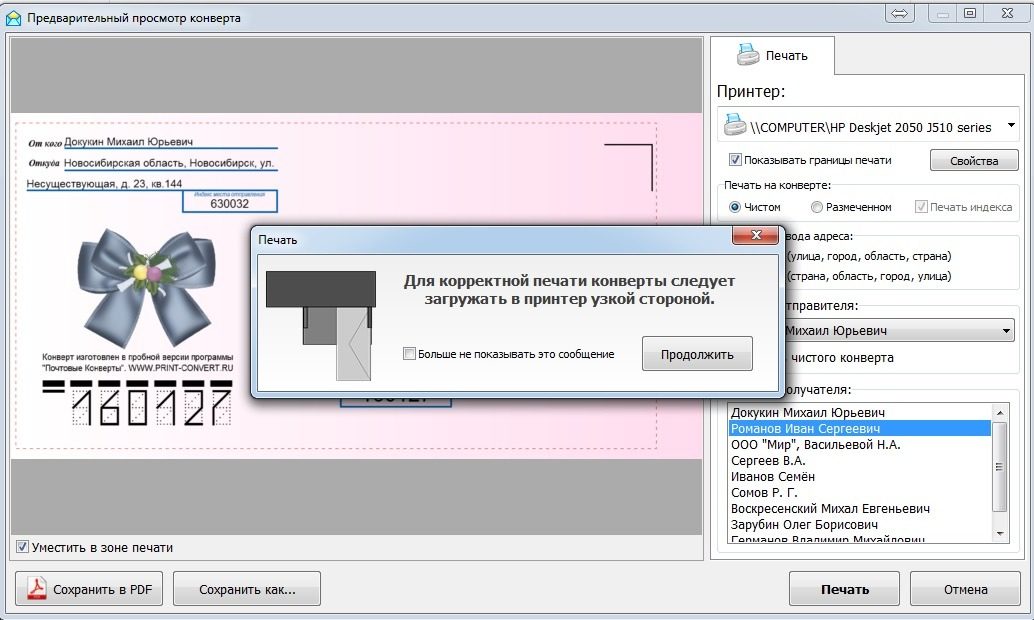Select the Чистом radio option

pos(735,207)
